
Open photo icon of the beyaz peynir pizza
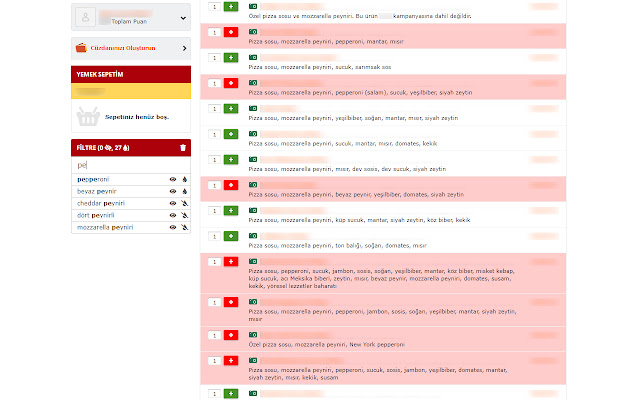[253, 185]
